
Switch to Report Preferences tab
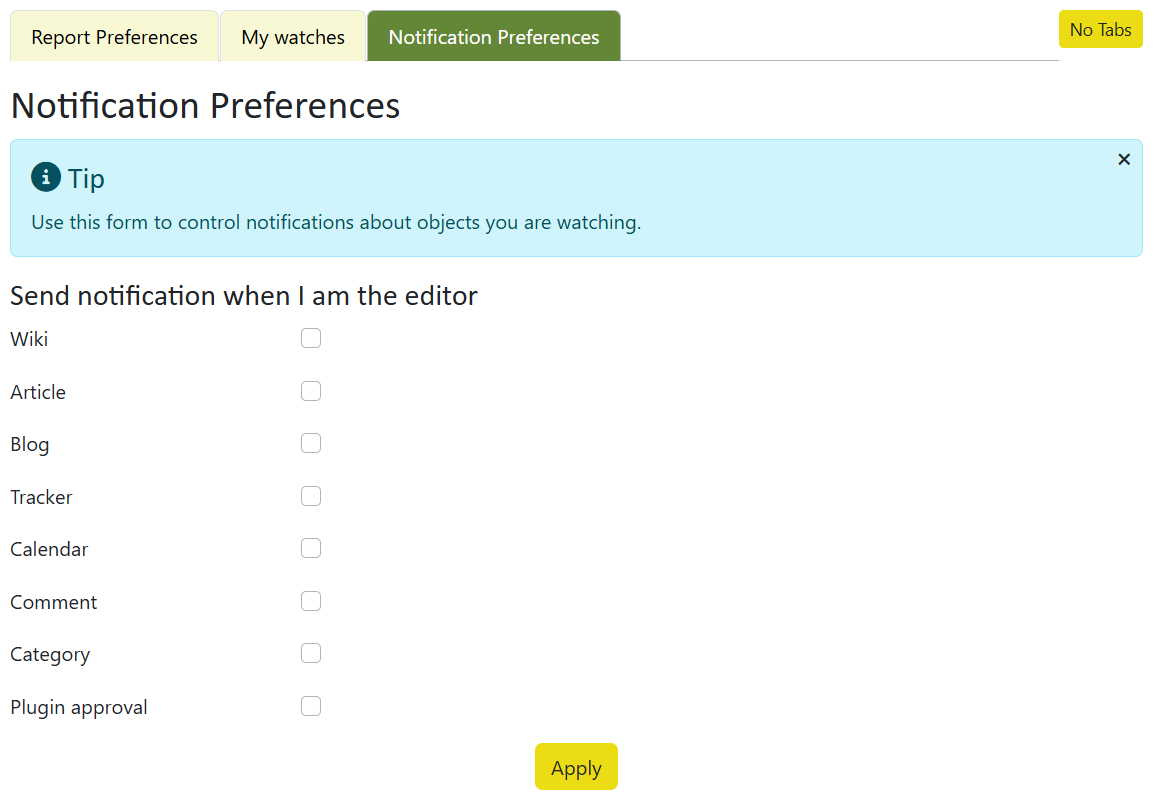(114, 36)
